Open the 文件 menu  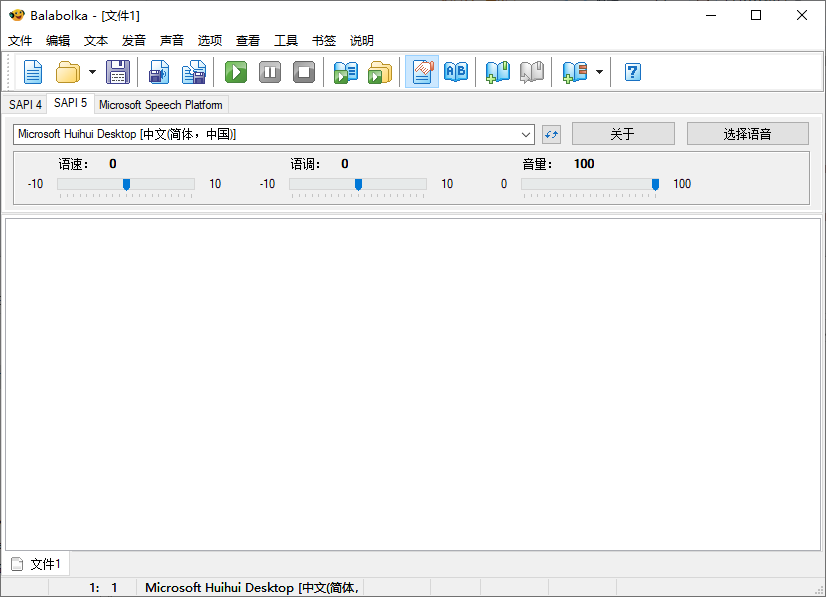pyautogui.click(x=20, y=41)
